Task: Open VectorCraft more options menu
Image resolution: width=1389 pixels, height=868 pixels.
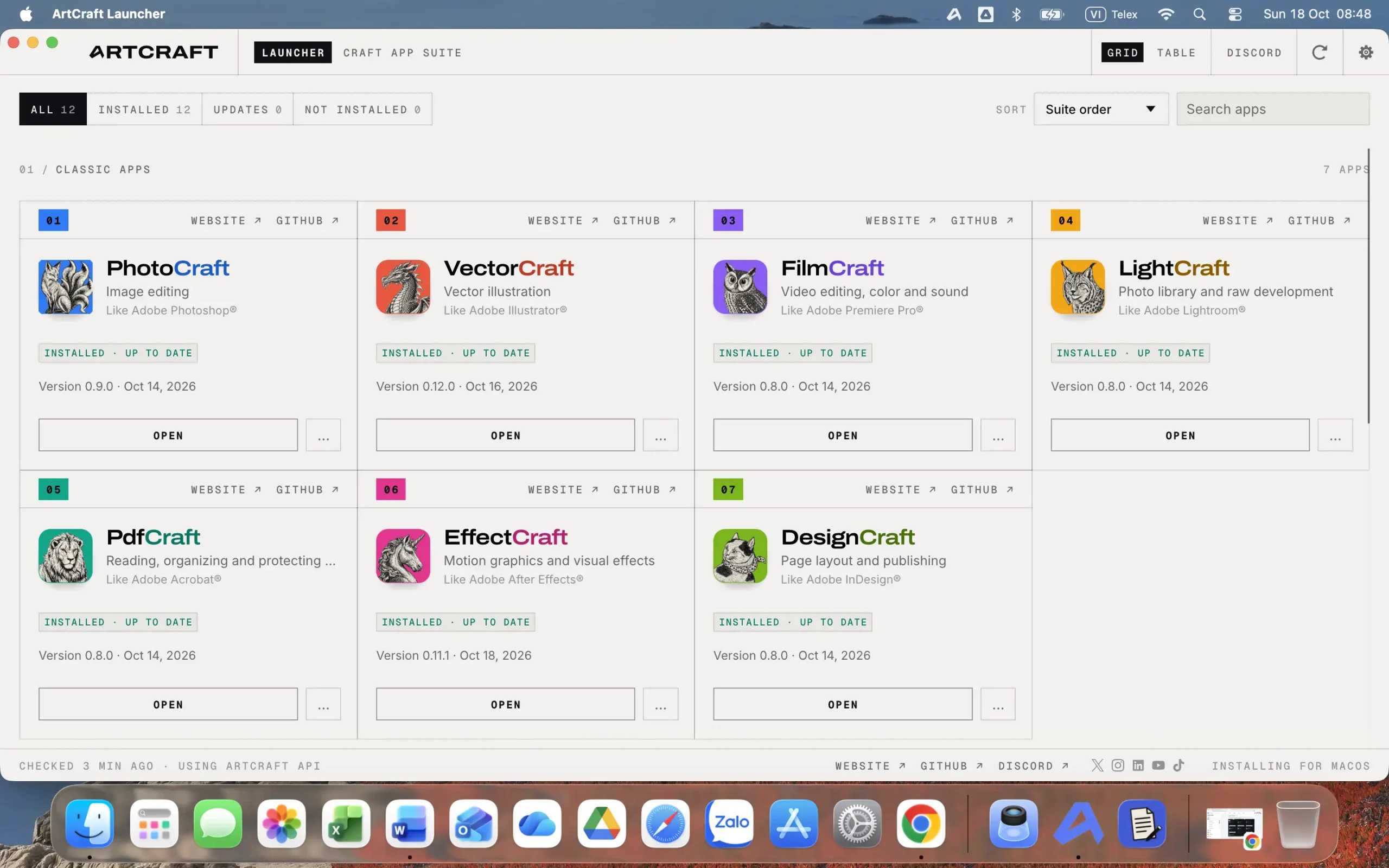Action: (x=660, y=435)
